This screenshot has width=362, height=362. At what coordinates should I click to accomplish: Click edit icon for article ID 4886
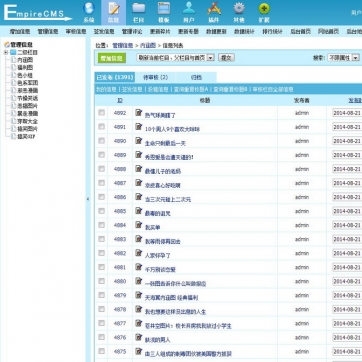tap(139, 197)
